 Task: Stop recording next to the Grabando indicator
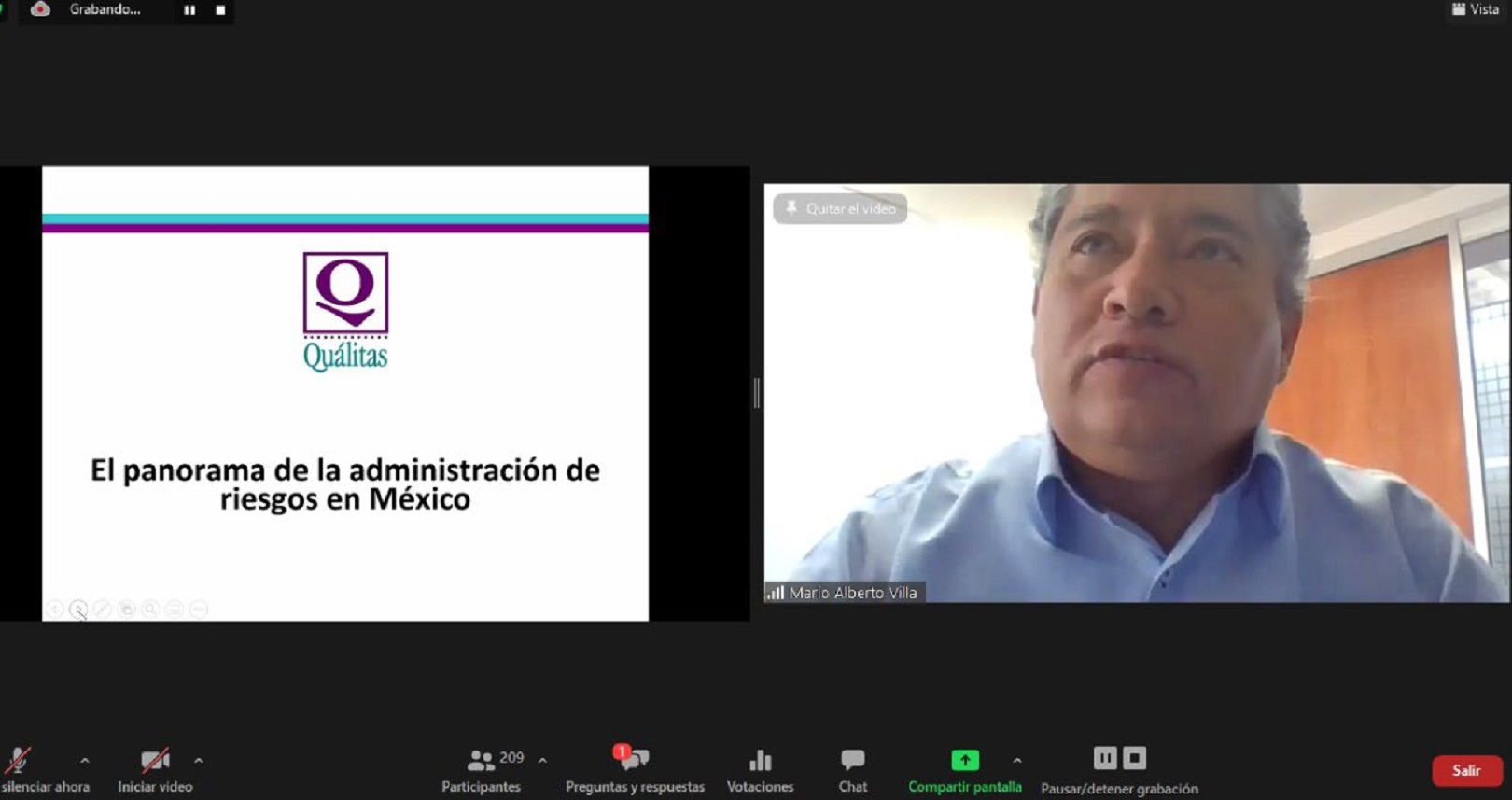(220, 10)
